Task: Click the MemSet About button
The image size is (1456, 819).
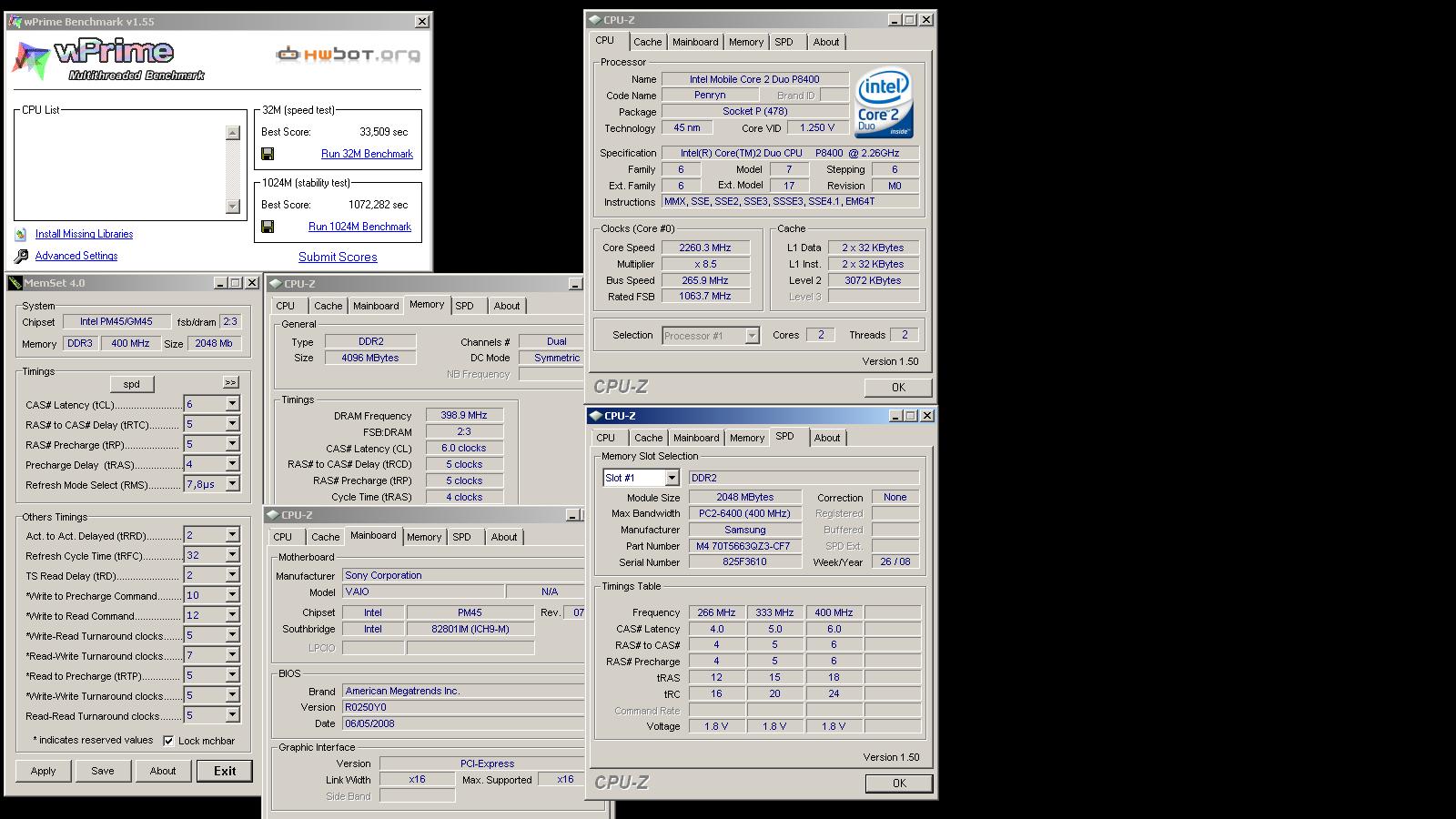Action: (x=163, y=771)
